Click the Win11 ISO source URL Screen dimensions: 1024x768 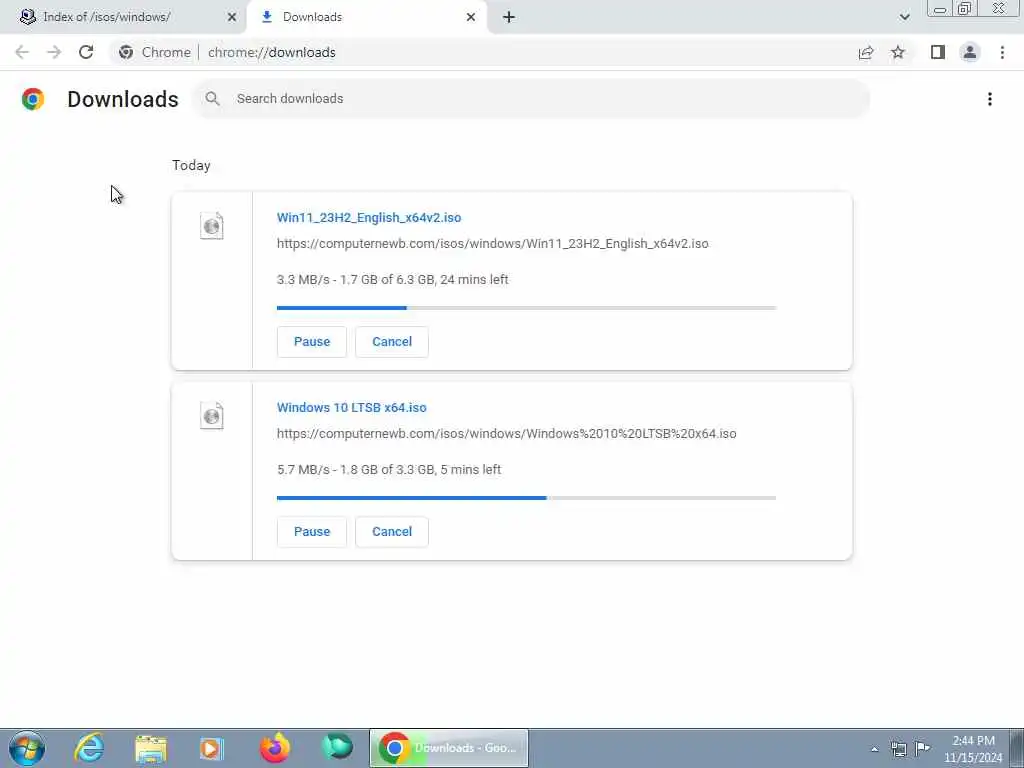point(492,244)
